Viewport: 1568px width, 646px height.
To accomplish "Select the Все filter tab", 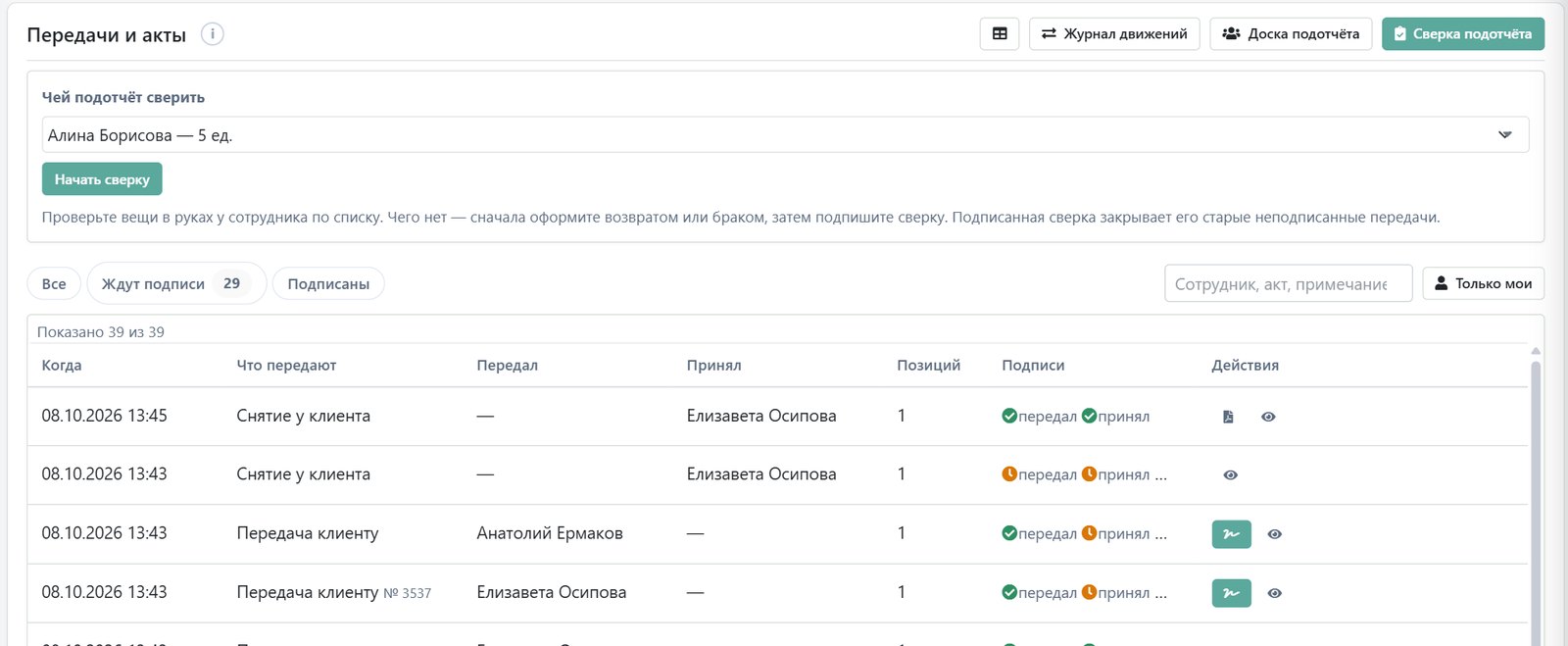I will point(54,283).
